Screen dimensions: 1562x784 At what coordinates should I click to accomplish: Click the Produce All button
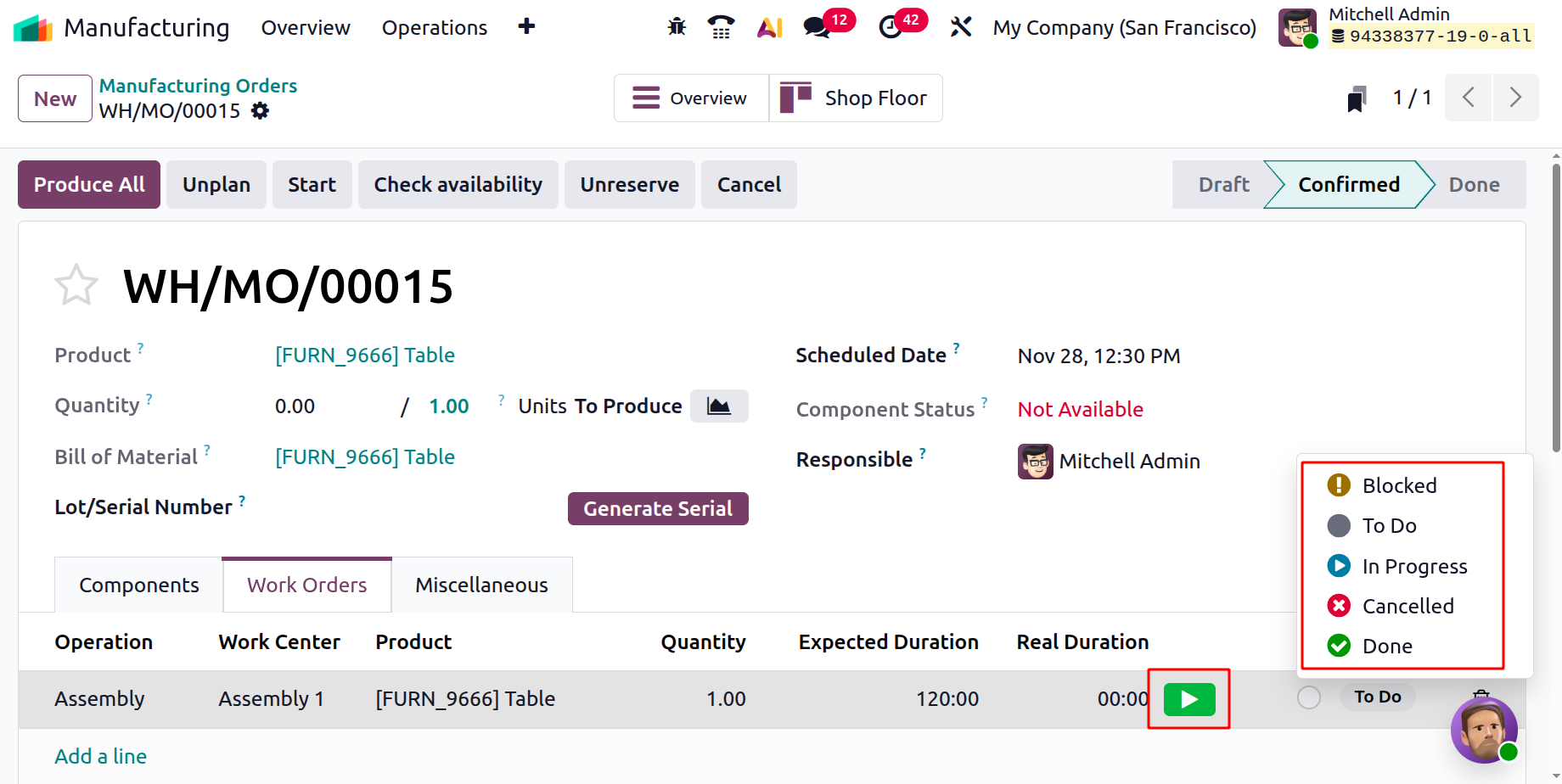tap(89, 185)
